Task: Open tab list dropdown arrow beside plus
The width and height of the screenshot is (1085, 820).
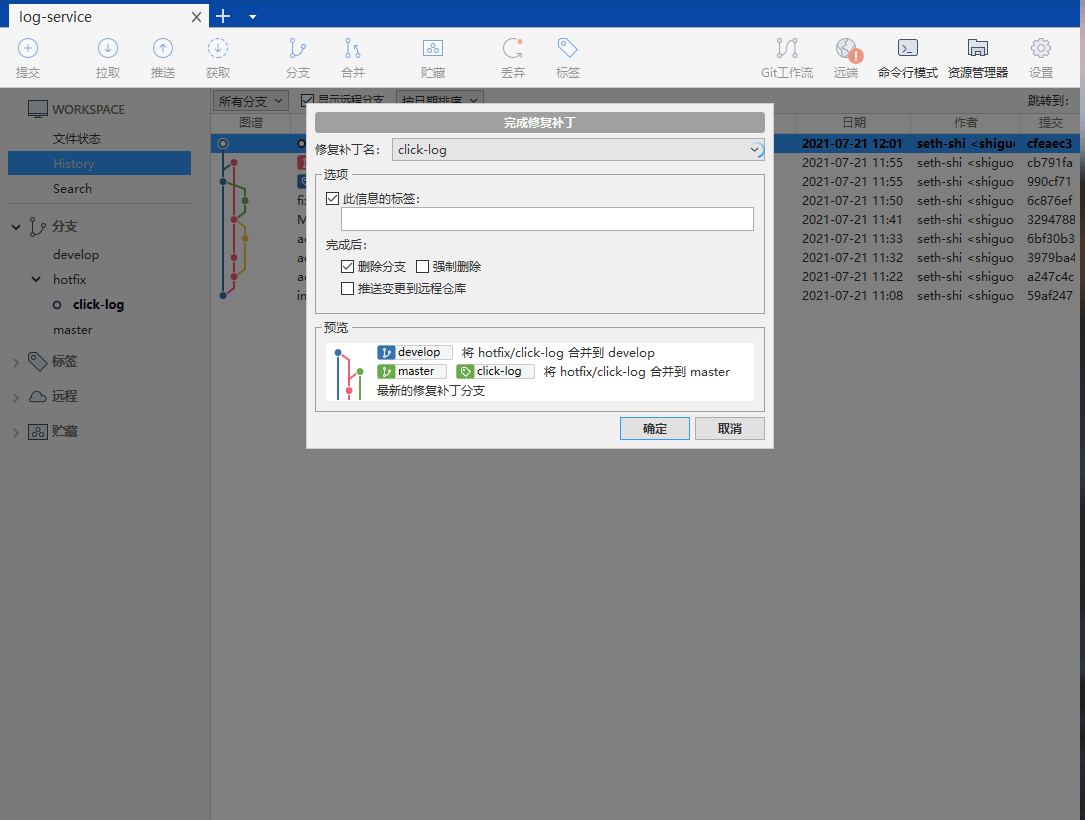Action: click(x=253, y=17)
